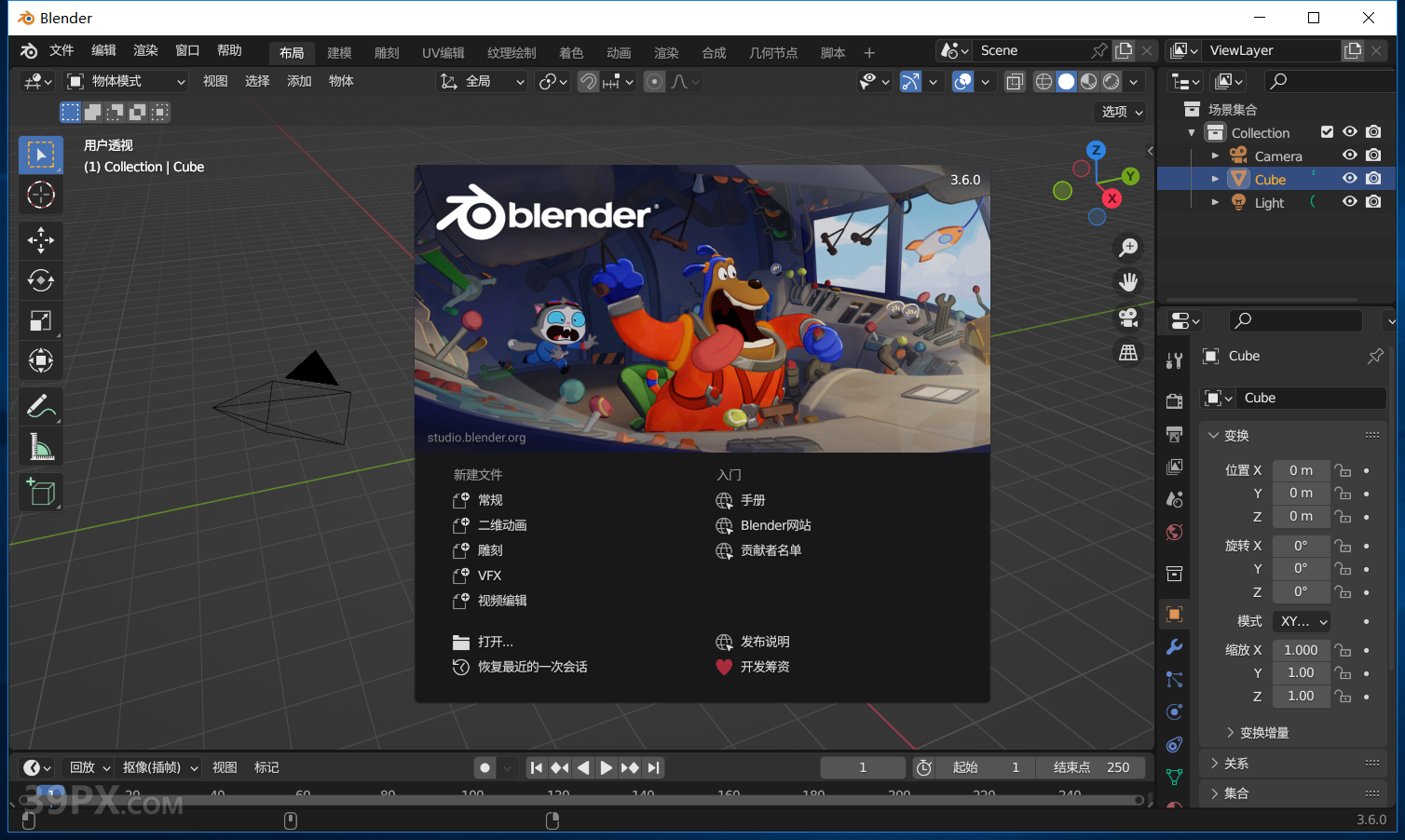Screen dimensions: 1405x840
Task: Open the World properties tab (globe icon)
Action: click(1174, 532)
